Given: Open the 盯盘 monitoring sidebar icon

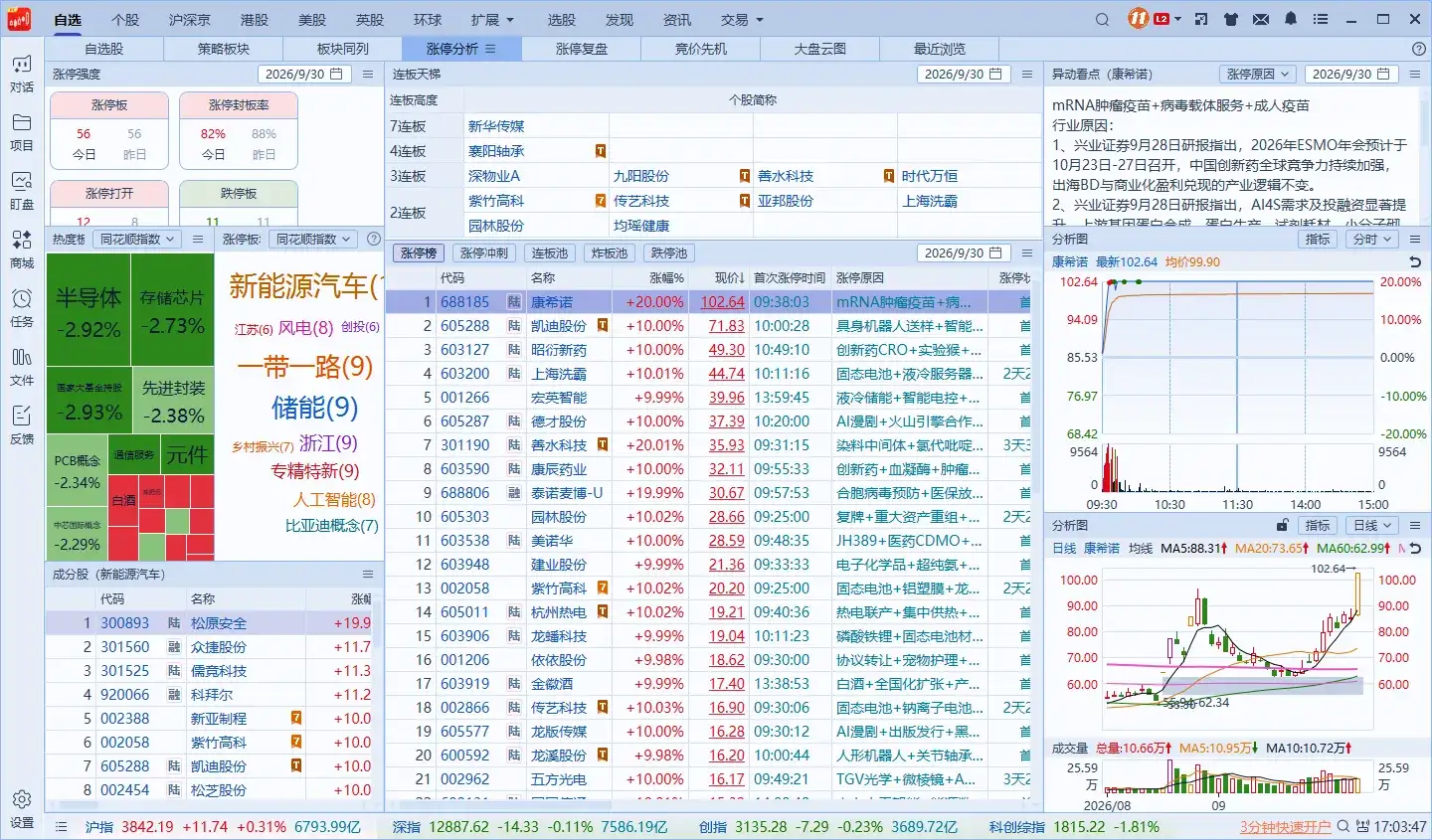Looking at the screenshot, I should [x=22, y=191].
